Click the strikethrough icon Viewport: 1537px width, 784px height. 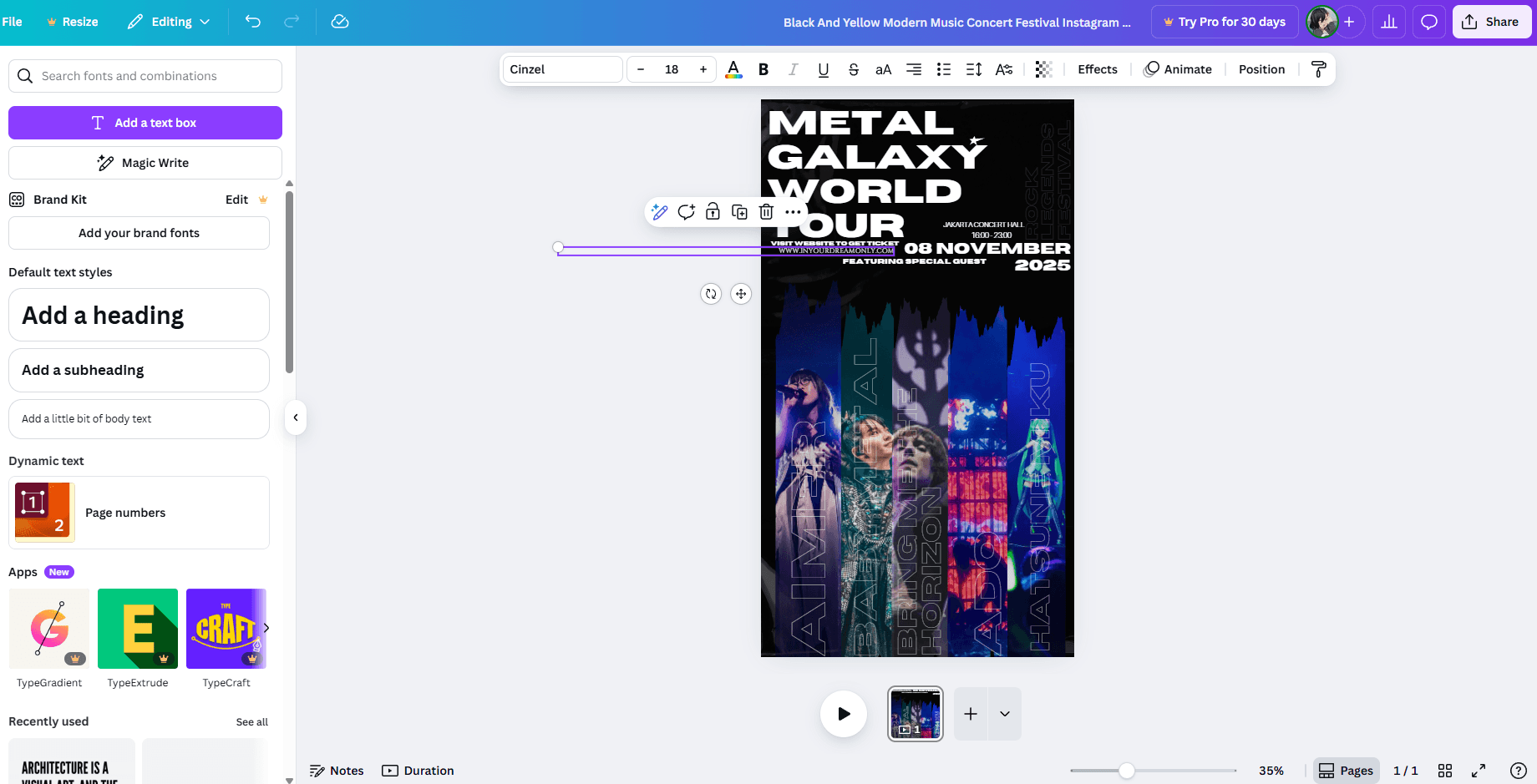[x=853, y=69]
